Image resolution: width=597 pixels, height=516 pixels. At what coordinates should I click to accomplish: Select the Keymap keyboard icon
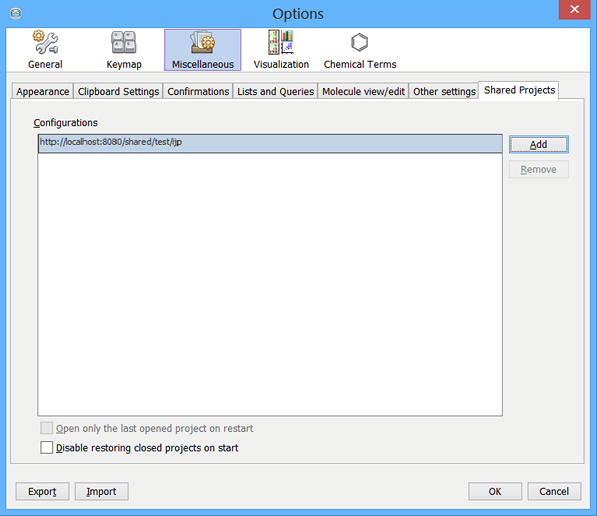124,42
